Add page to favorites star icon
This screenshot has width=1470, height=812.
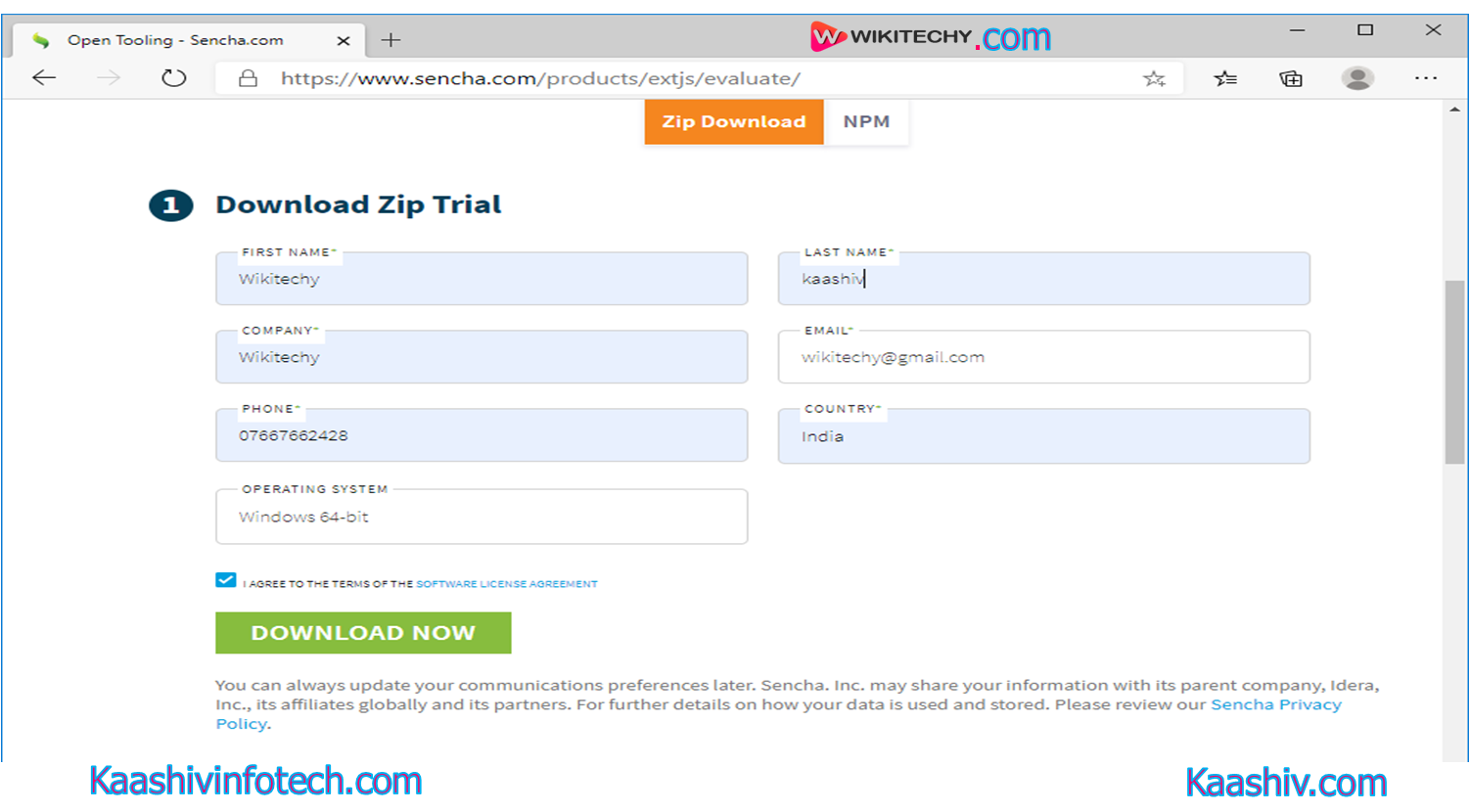1154,78
